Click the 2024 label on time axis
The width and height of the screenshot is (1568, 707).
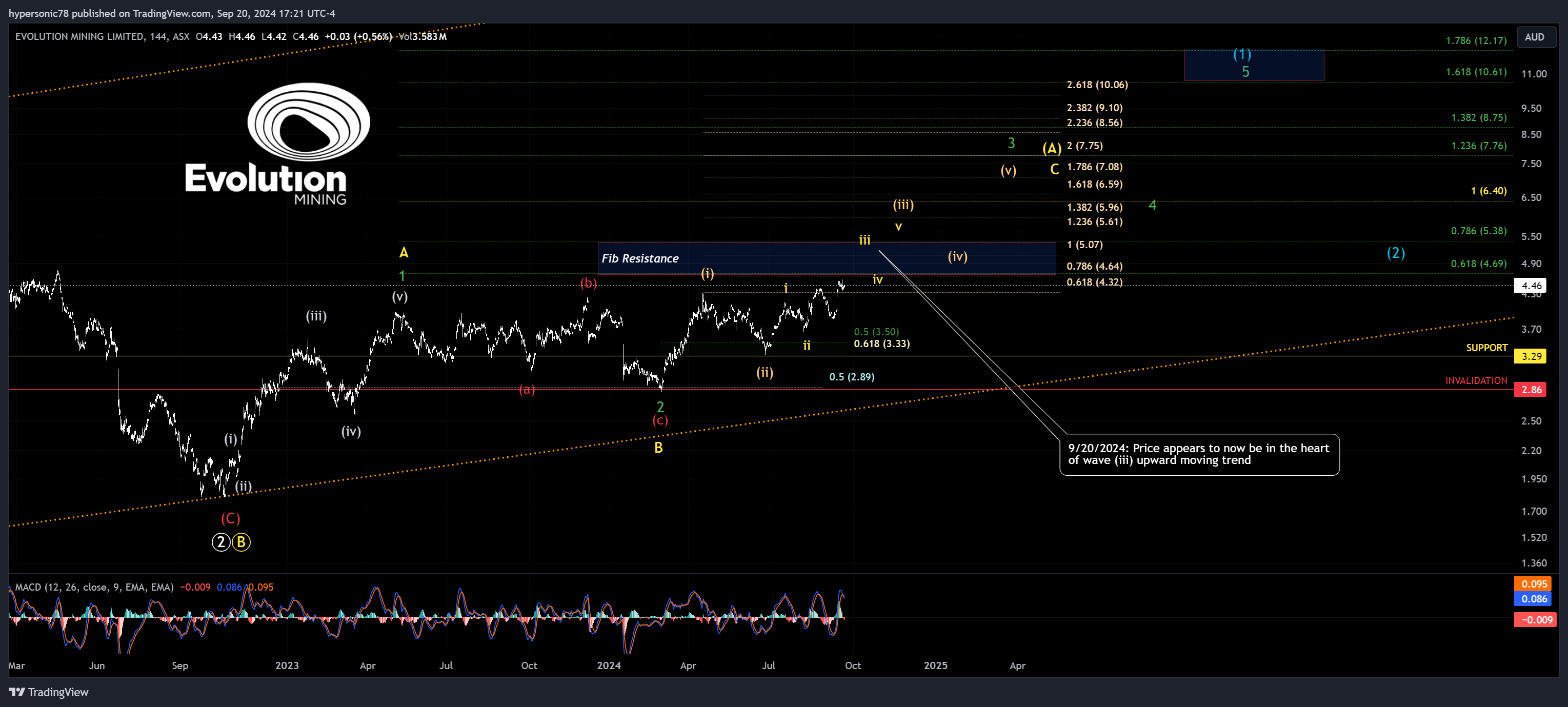pyautogui.click(x=609, y=665)
